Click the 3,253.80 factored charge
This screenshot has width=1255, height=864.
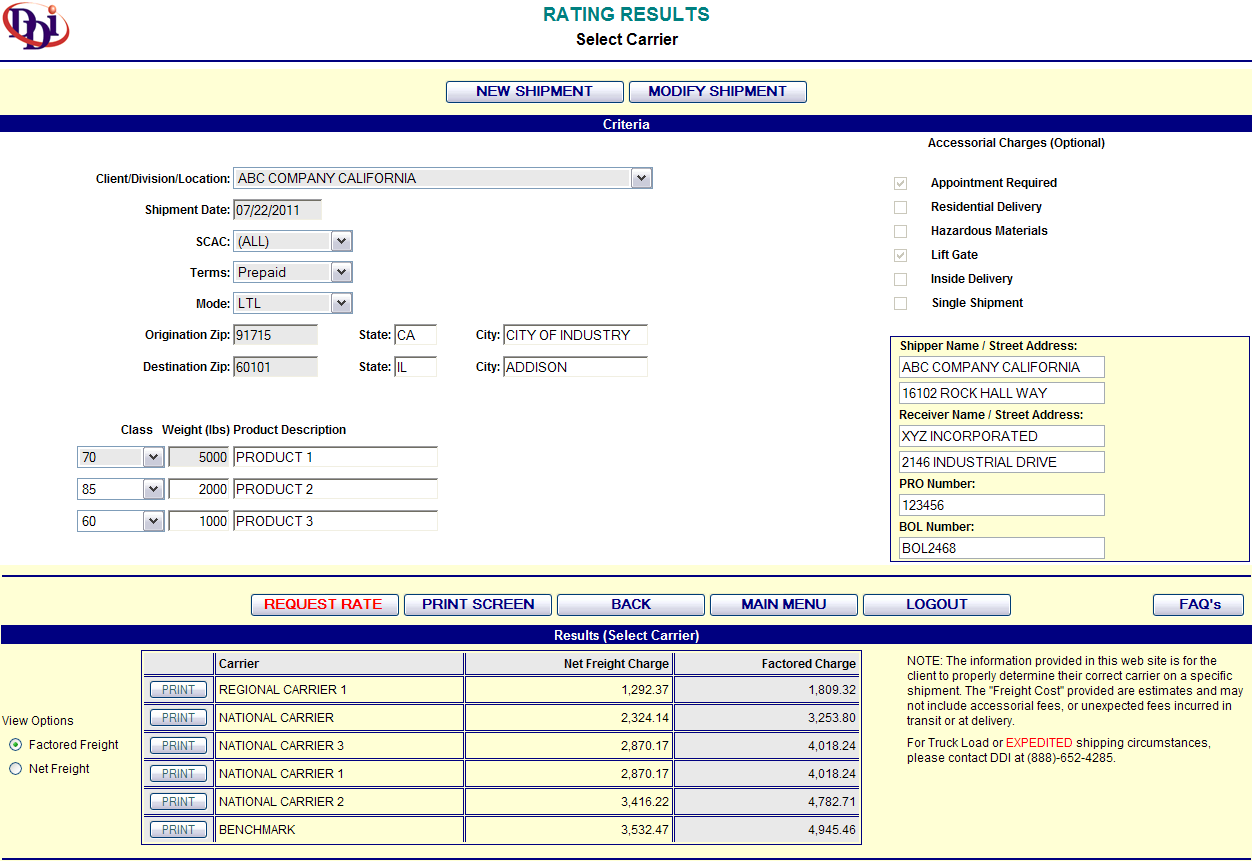832,718
